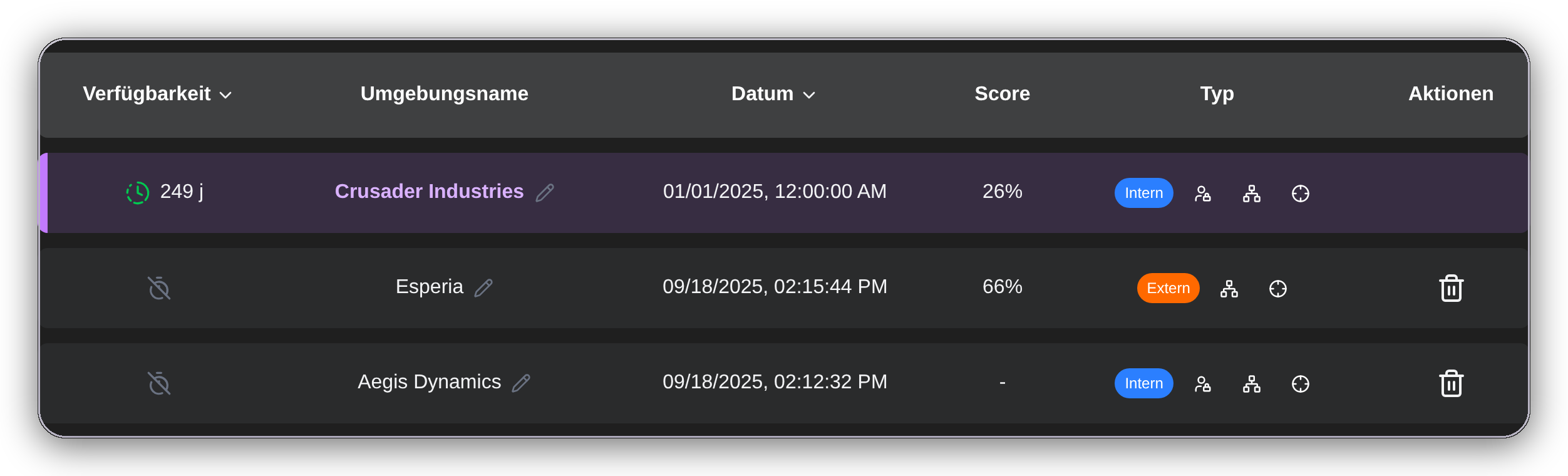Click crosshair icon in Esperia row
The width and height of the screenshot is (1568, 476).
[x=1278, y=289]
